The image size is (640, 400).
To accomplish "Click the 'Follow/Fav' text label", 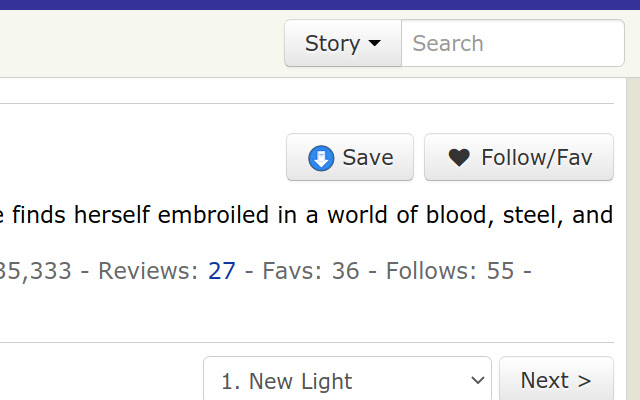I will pos(536,158).
